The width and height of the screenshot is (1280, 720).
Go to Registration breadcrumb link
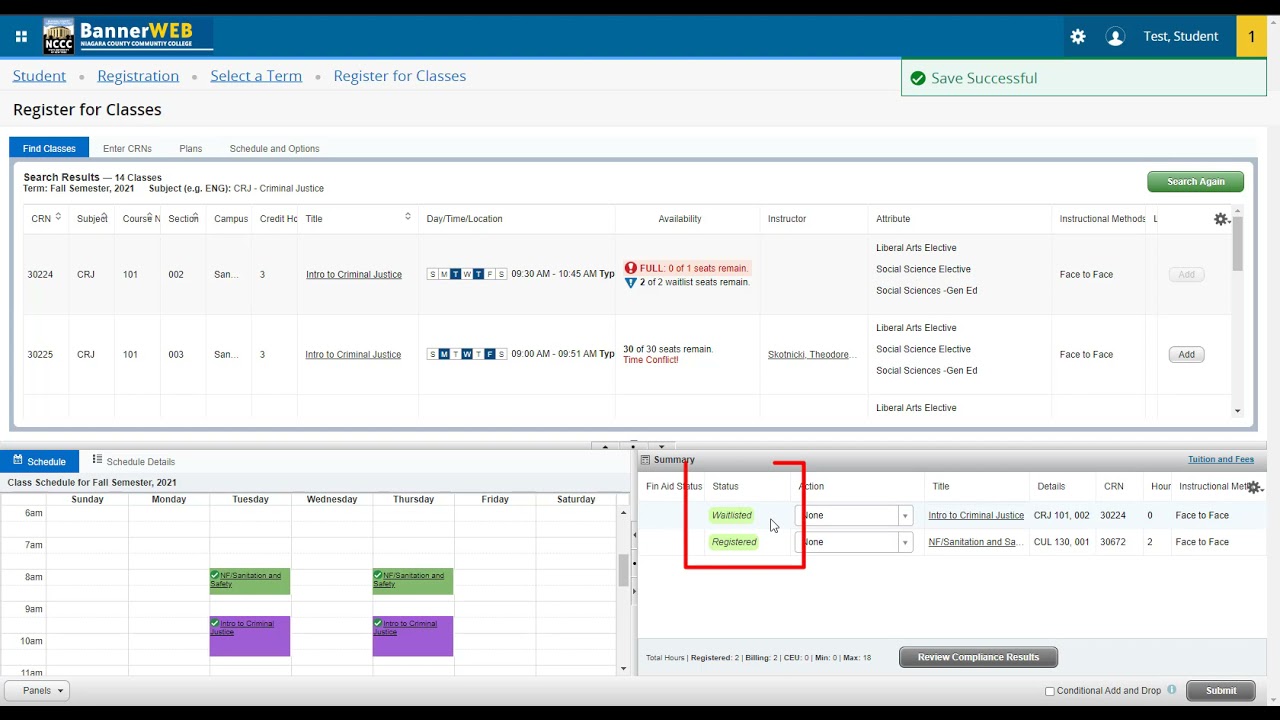[x=138, y=76]
